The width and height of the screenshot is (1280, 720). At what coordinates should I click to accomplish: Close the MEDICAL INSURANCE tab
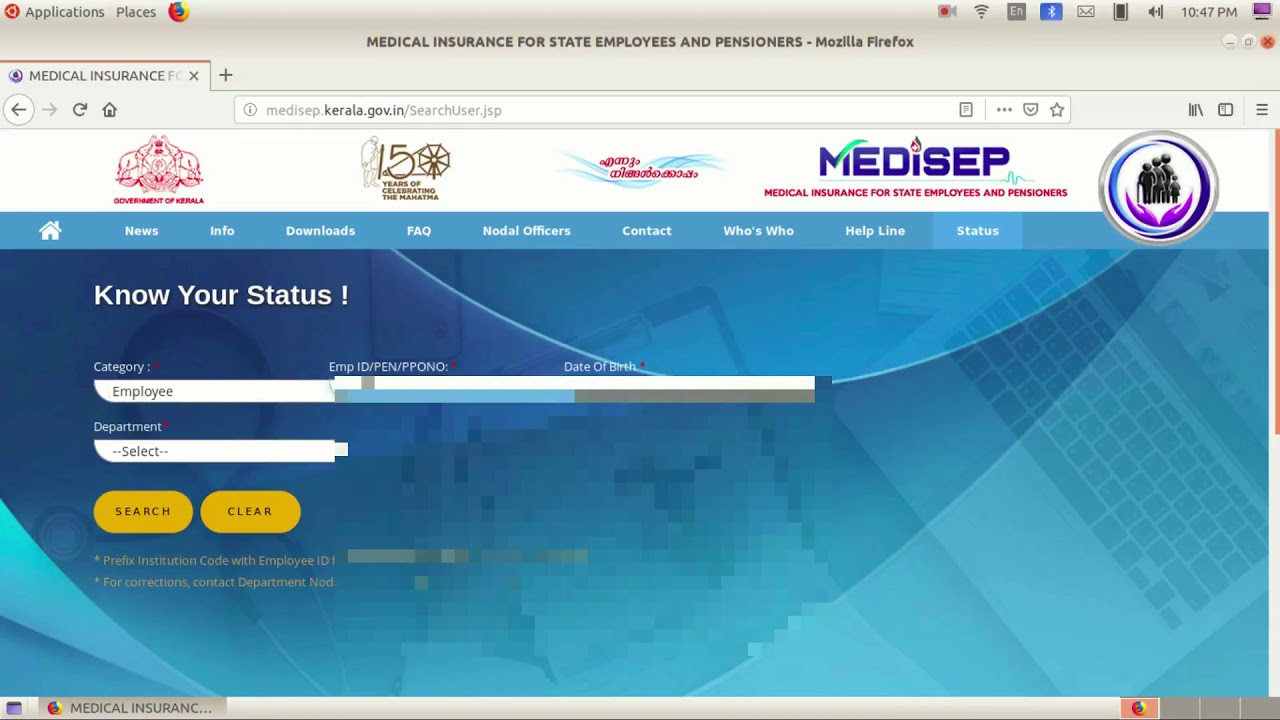[194, 75]
